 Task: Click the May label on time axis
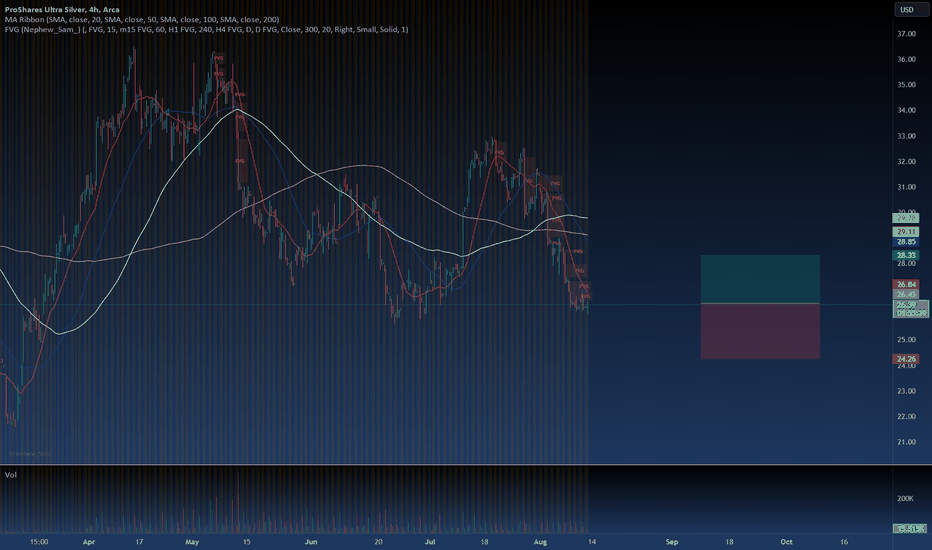pyautogui.click(x=192, y=542)
